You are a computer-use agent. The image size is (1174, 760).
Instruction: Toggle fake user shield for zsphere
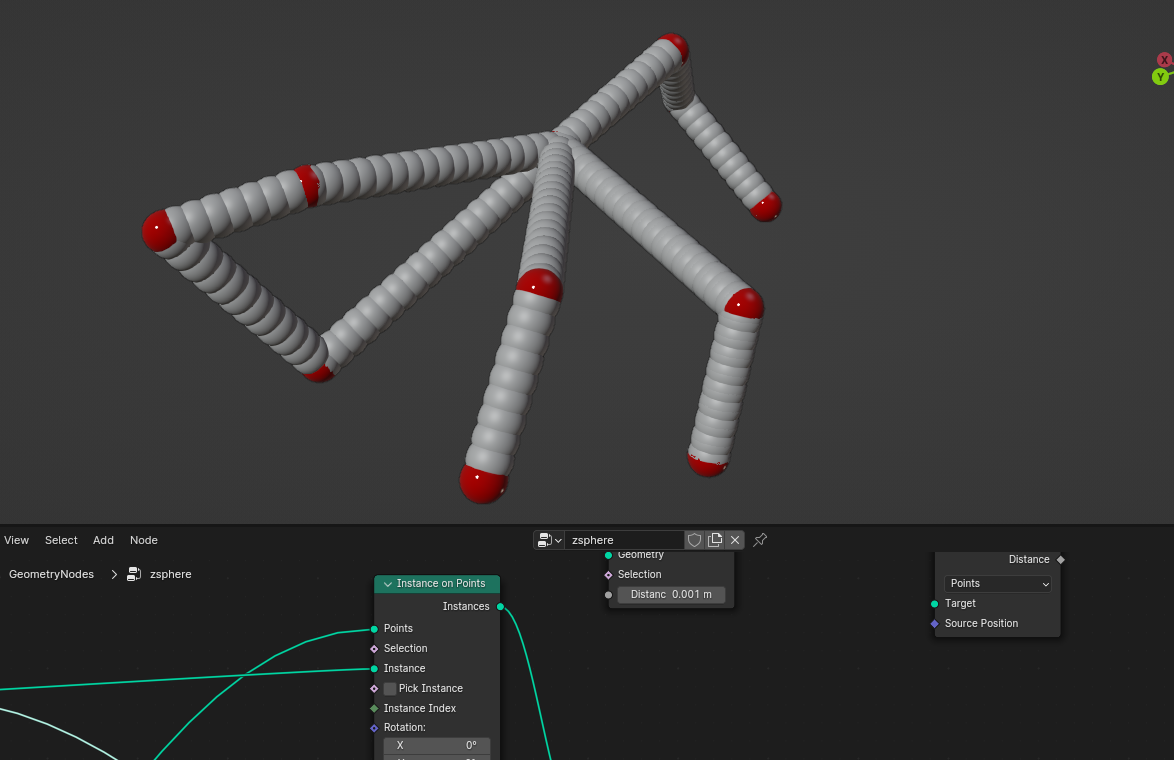tap(694, 540)
